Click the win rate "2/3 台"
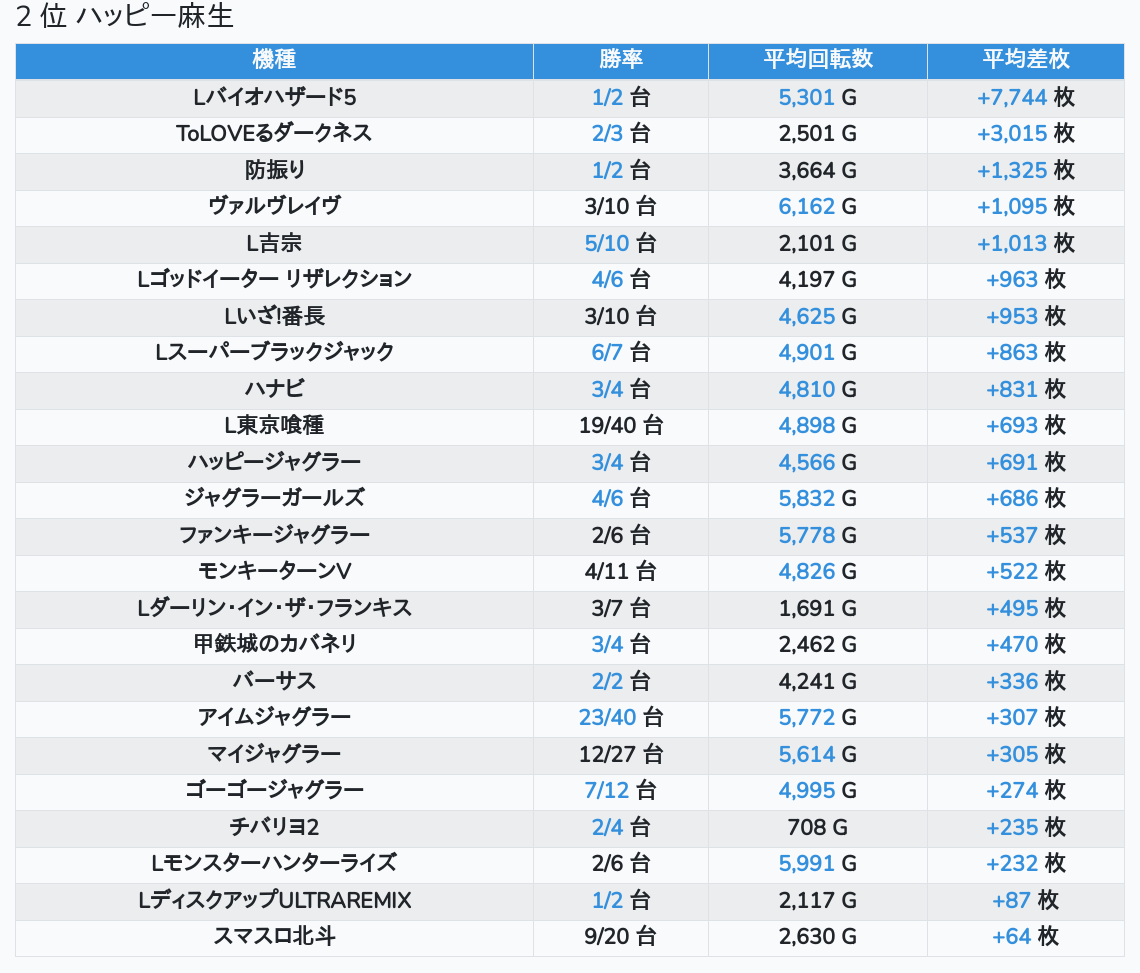1140x973 pixels. (621, 134)
